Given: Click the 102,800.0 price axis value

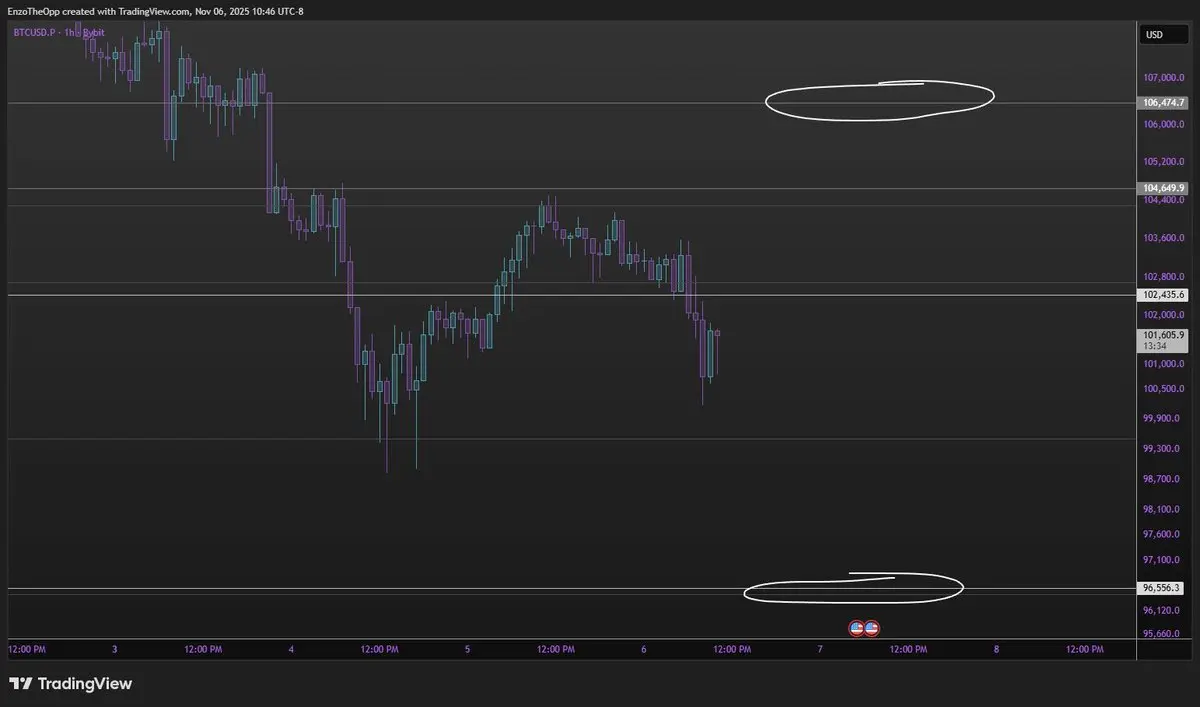Looking at the screenshot, I should pyautogui.click(x=1164, y=277).
